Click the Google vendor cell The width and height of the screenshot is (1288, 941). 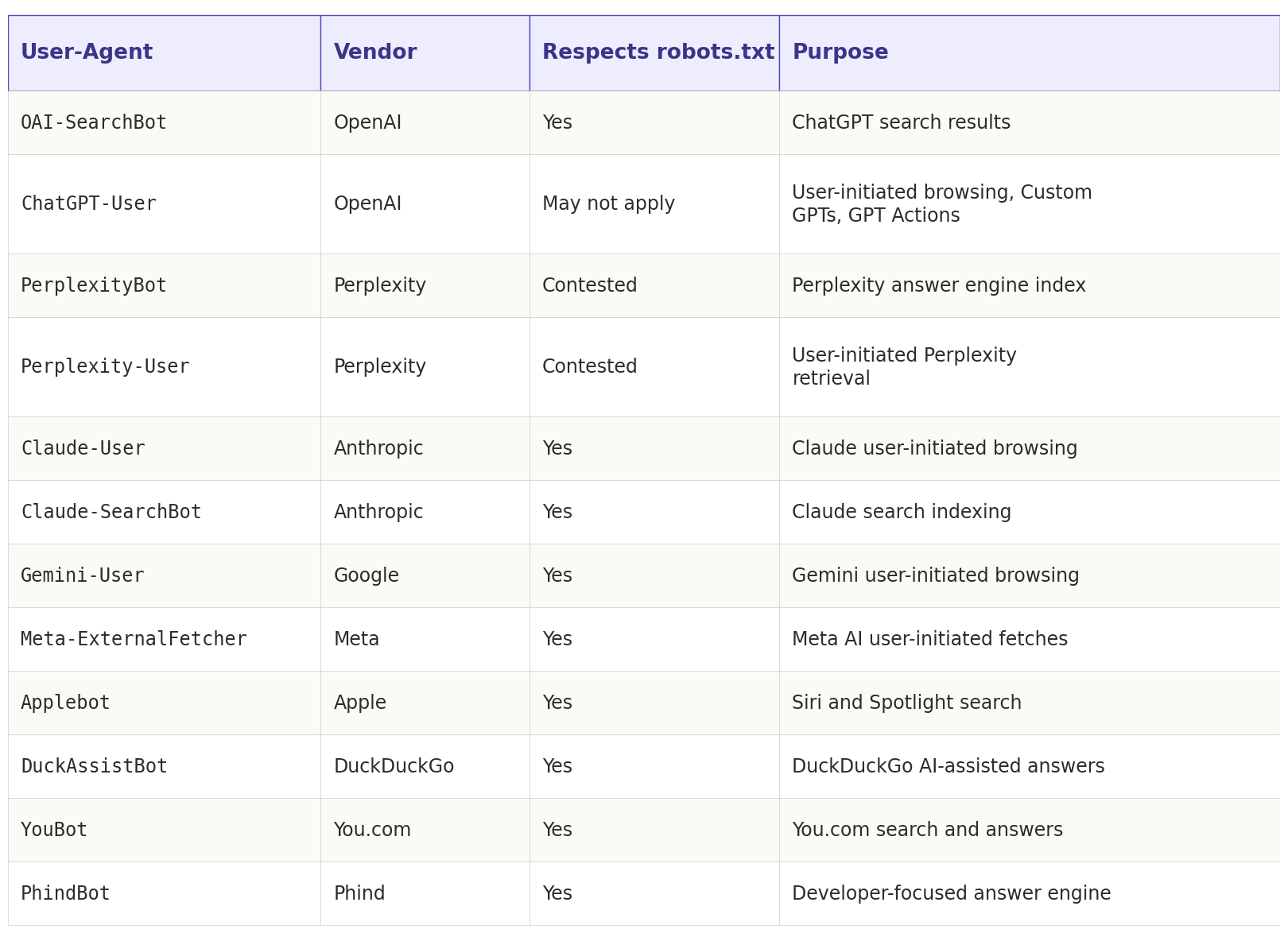tap(425, 575)
